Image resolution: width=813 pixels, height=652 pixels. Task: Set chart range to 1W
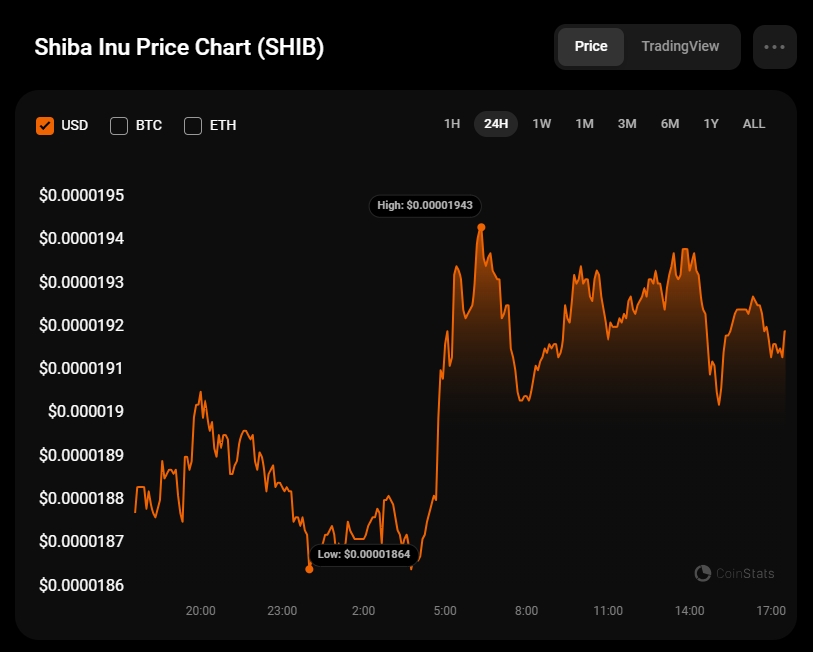click(x=541, y=124)
